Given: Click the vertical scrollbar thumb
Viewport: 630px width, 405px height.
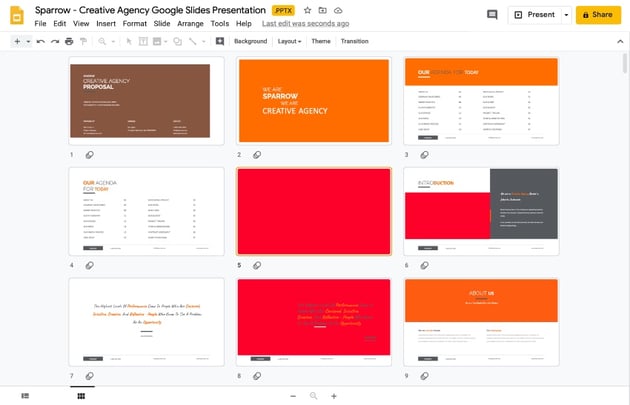Looking at the screenshot, I should click(625, 63).
